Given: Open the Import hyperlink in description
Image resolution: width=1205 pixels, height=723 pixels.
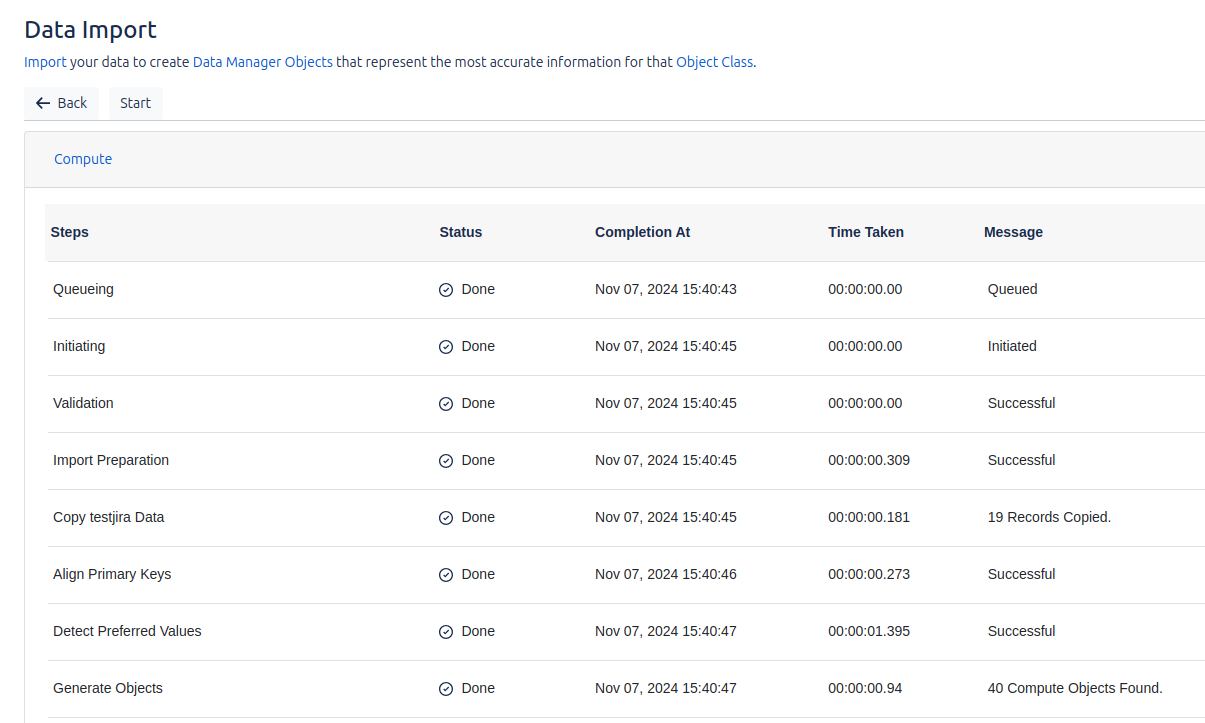Looking at the screenshot, I should (x=45, y=62).
